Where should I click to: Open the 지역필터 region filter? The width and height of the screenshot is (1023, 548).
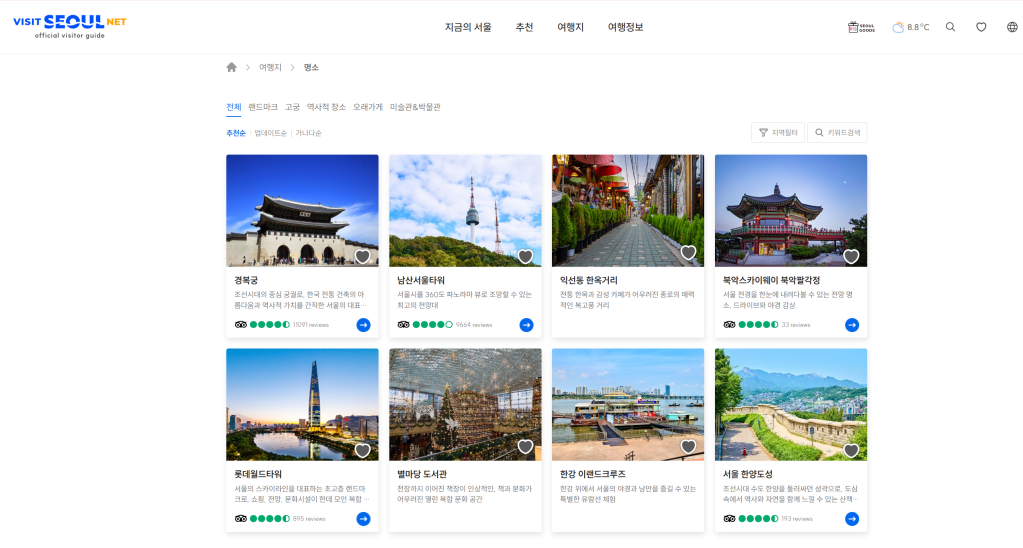777,132
